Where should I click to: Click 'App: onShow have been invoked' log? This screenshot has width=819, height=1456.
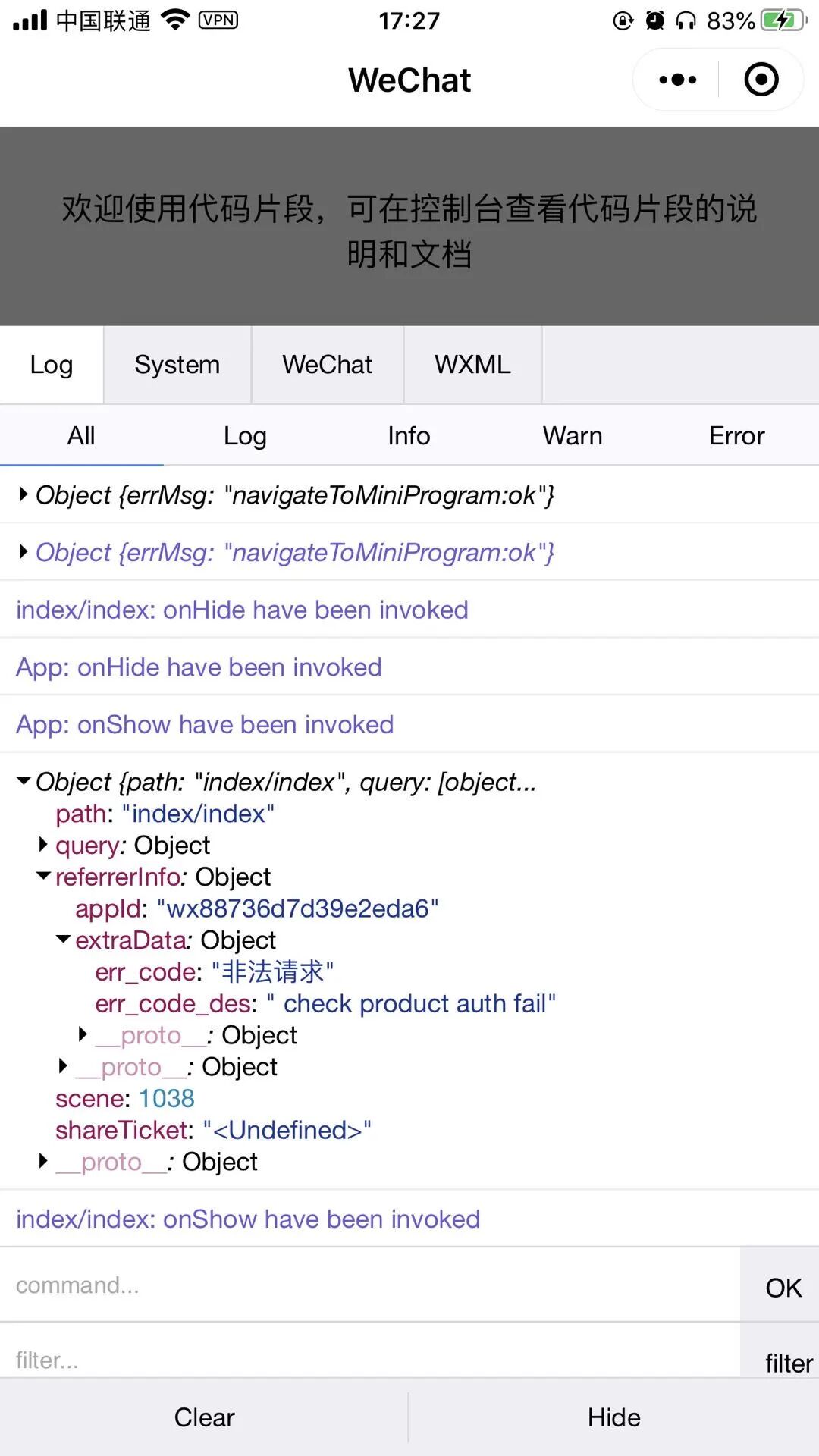click(x=205, y=725)
